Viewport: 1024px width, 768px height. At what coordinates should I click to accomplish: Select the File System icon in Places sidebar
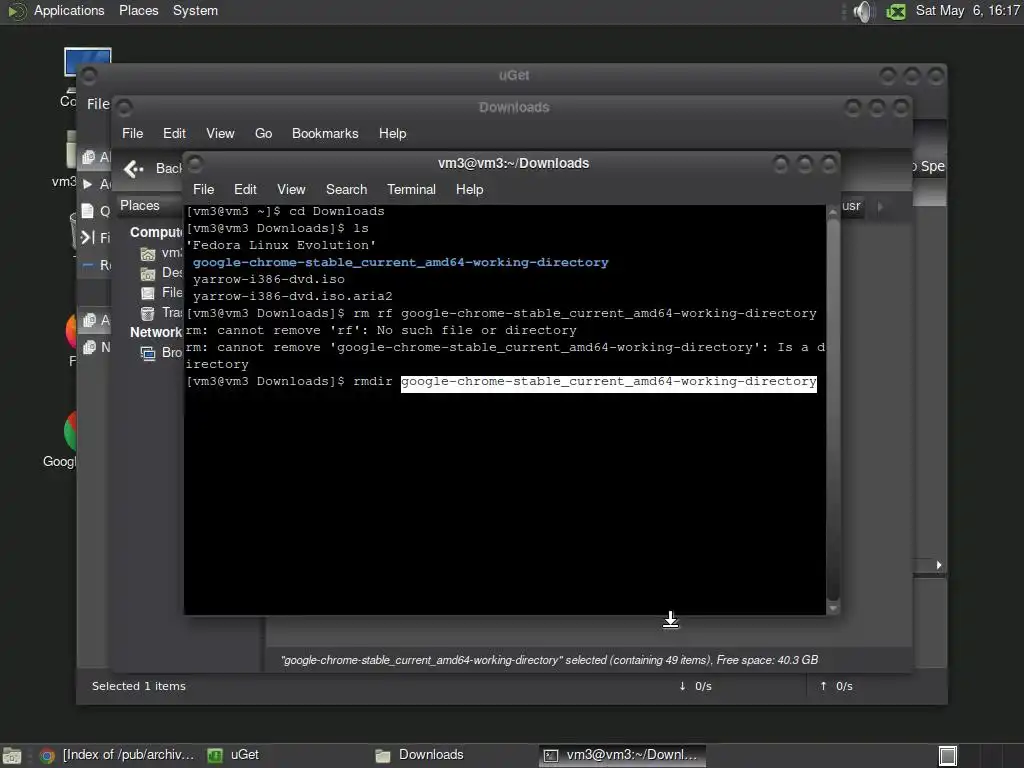click(148, 293)
